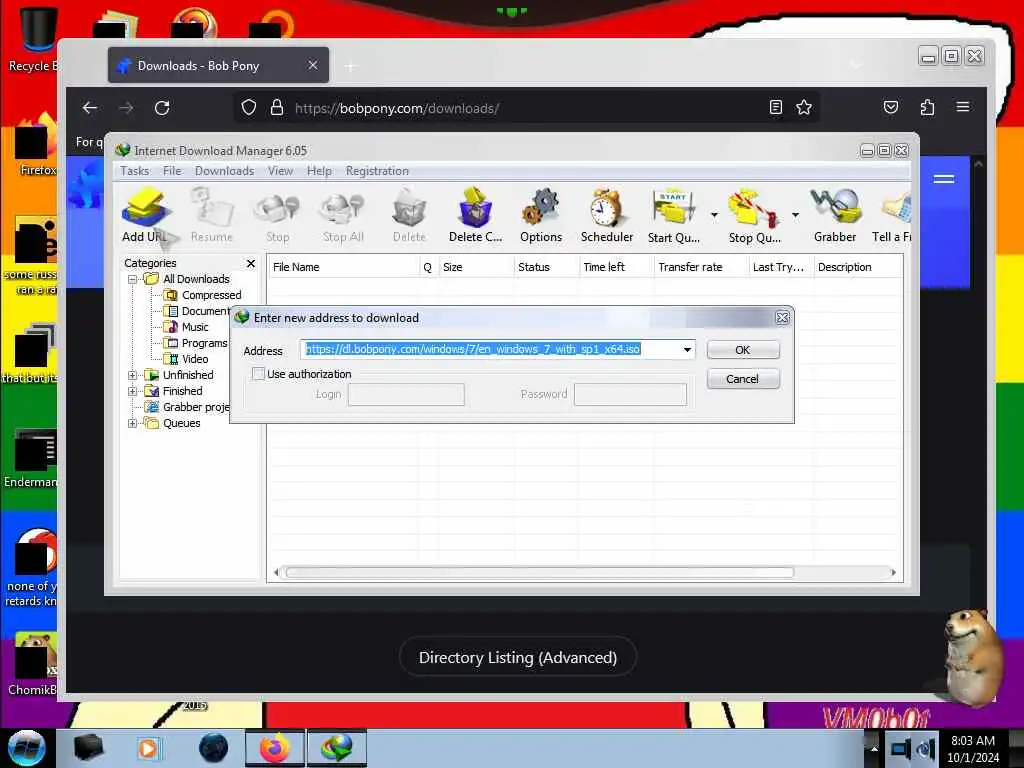This screenshot has height=768, width=1024.
Task: Click the Start Queue toolbar icon
Action: click(x=673, y=216)
